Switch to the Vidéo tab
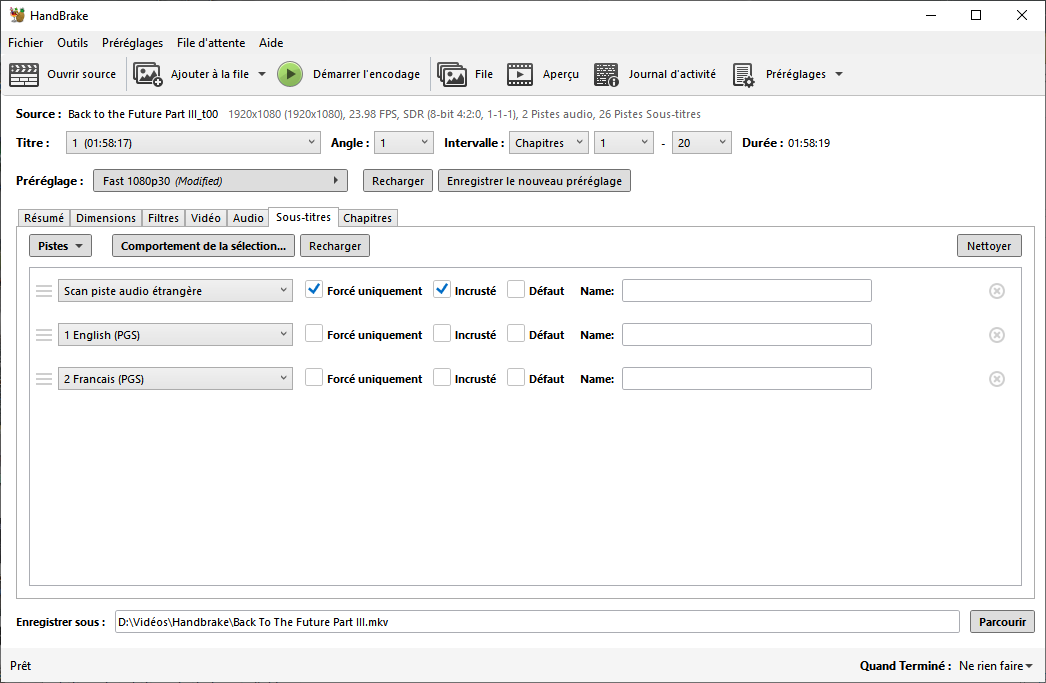The height and width of the screenshot is (683, 1046). [x=205, y=218]
